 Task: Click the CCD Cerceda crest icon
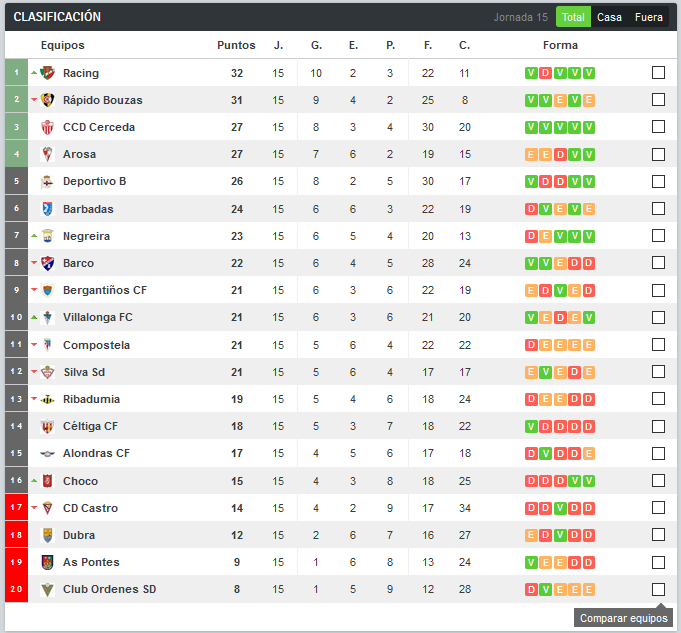tap(47, 127)
